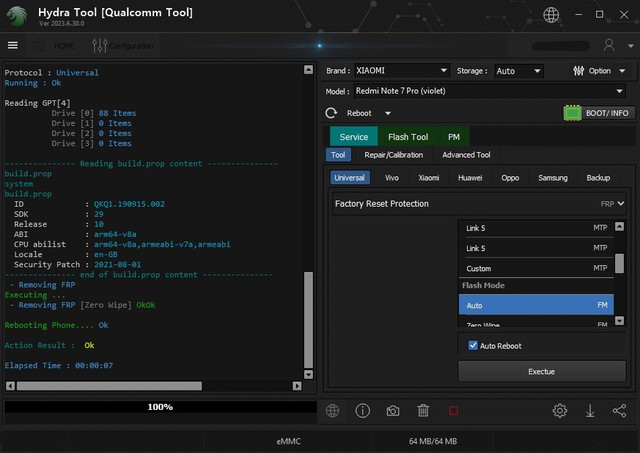Click the download arrow icon
This screenshot has height=453, width=640.
coord(590,410)
